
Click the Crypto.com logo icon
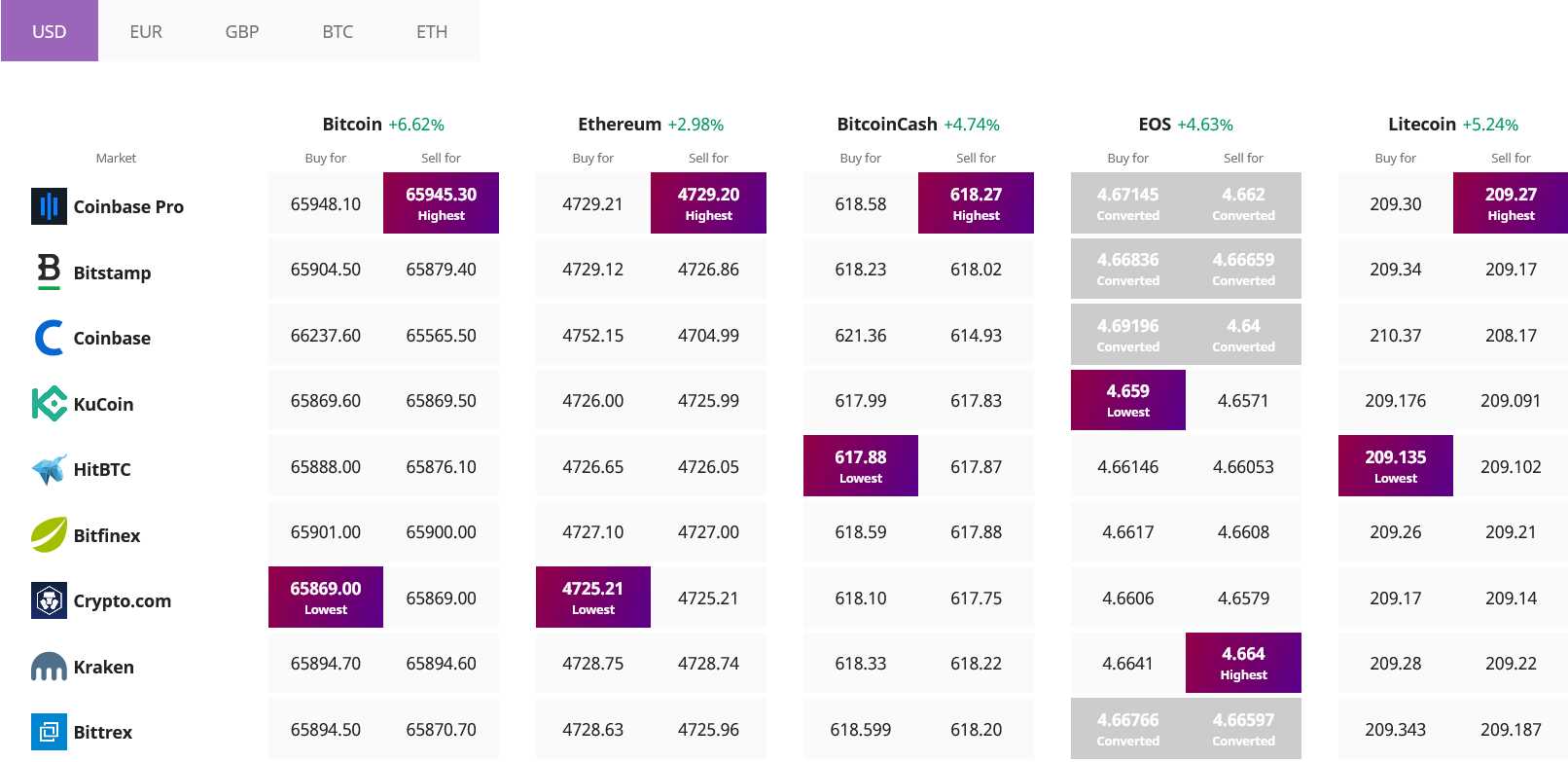pos(49,600)
